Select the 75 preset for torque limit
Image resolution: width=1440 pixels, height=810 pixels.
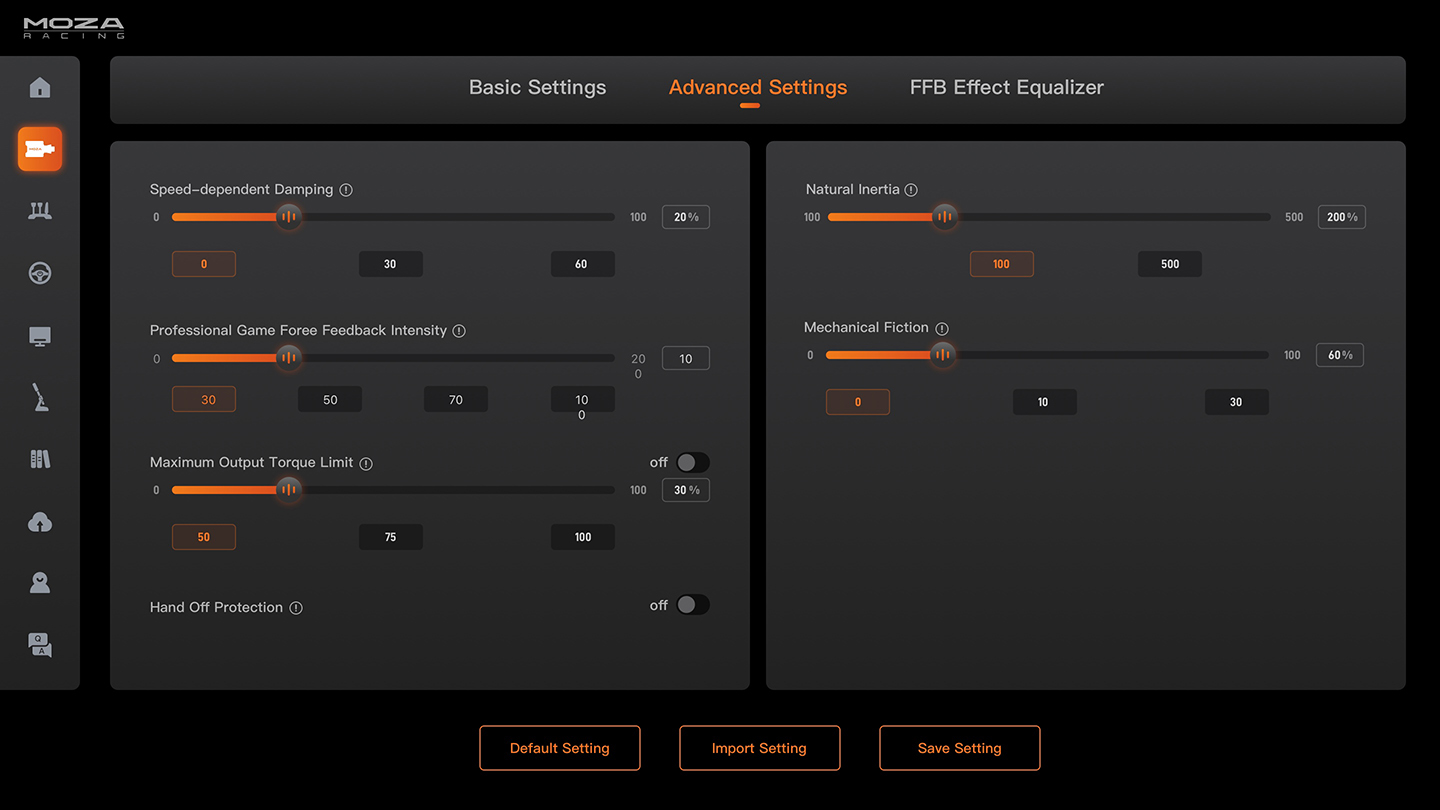click(391, 537)
